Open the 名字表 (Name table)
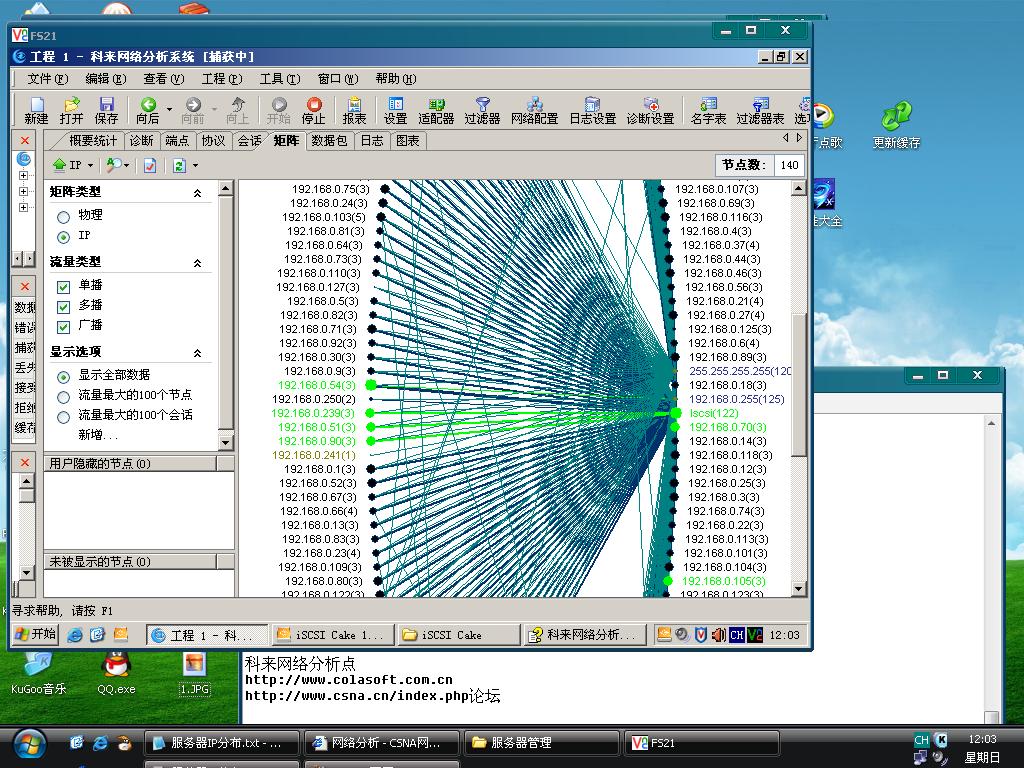This screenshot has height=768, width=1024. (708, 109)
